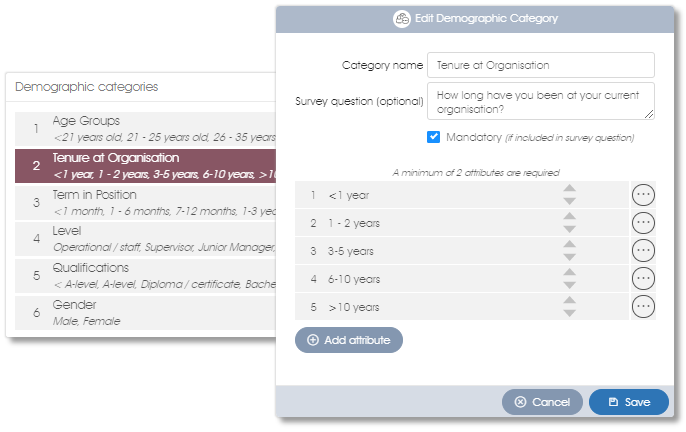686x432 pixels.
Task: Click the Category name input field
Action: (x=541, y=65)
